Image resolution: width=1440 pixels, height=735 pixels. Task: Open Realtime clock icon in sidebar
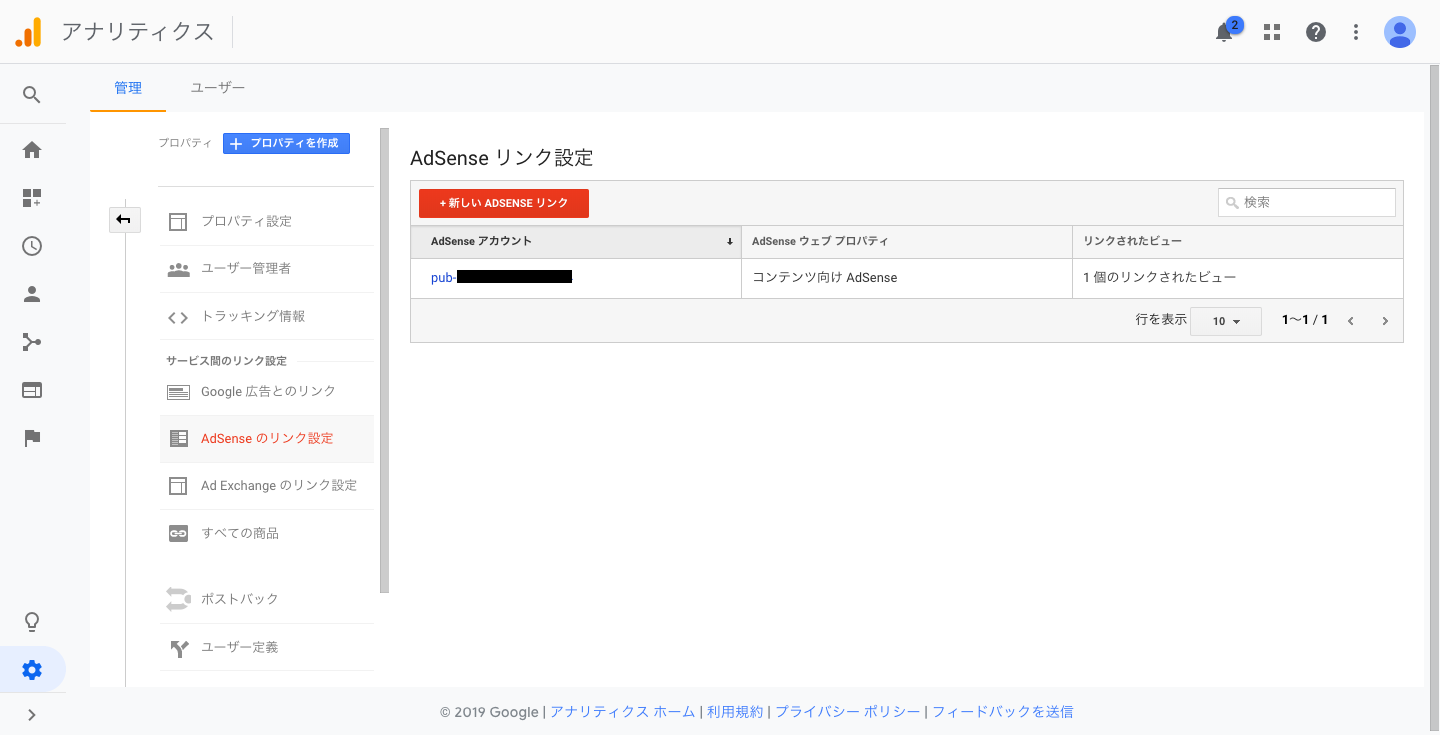pos(32,246)
